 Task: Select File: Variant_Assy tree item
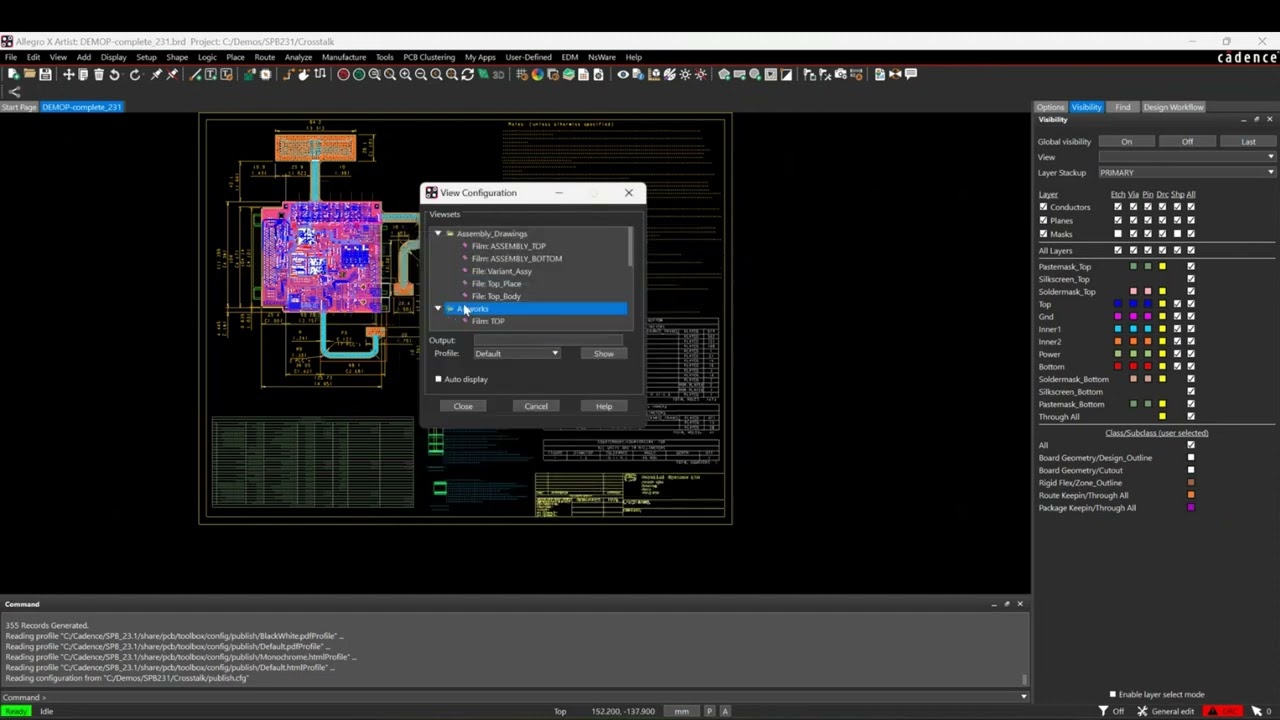[x=501, y=271]
